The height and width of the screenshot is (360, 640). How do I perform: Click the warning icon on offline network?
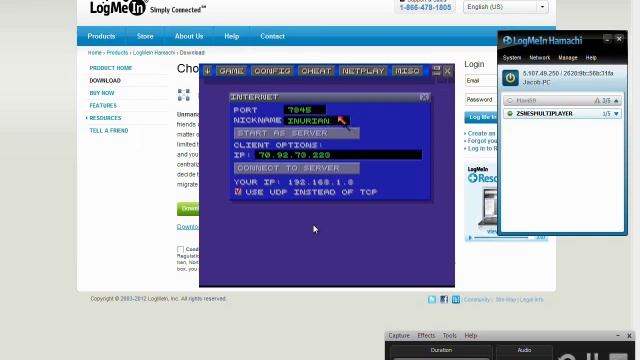click(597, 100)
